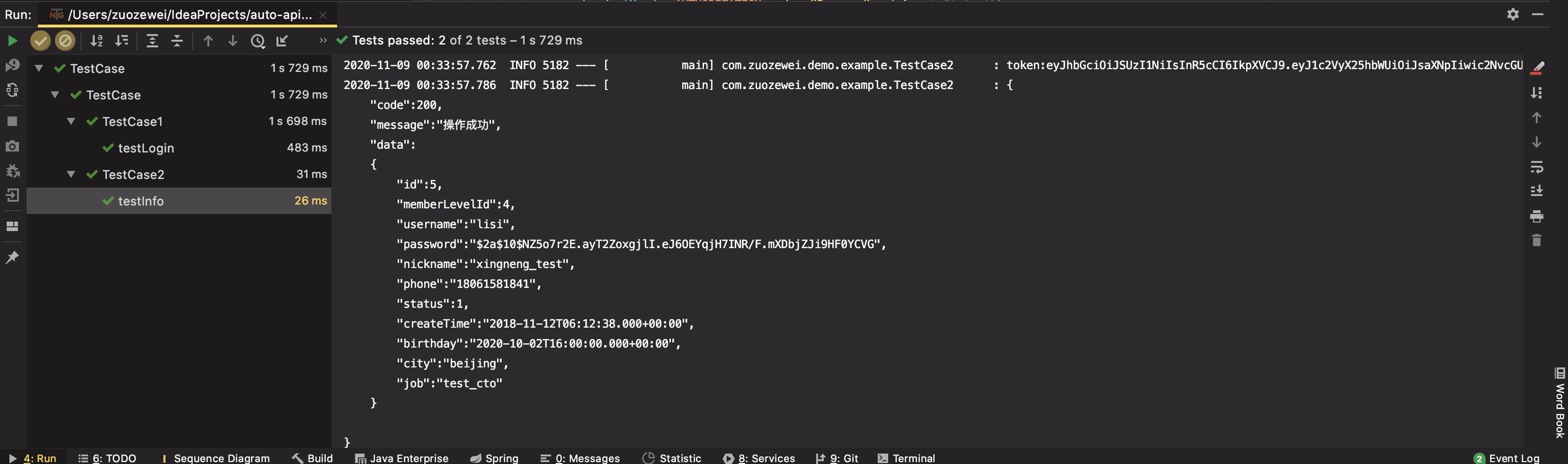Open the Spring tool window
The height and width of the screenshot is (464, 1568).
tap(494, 458)
